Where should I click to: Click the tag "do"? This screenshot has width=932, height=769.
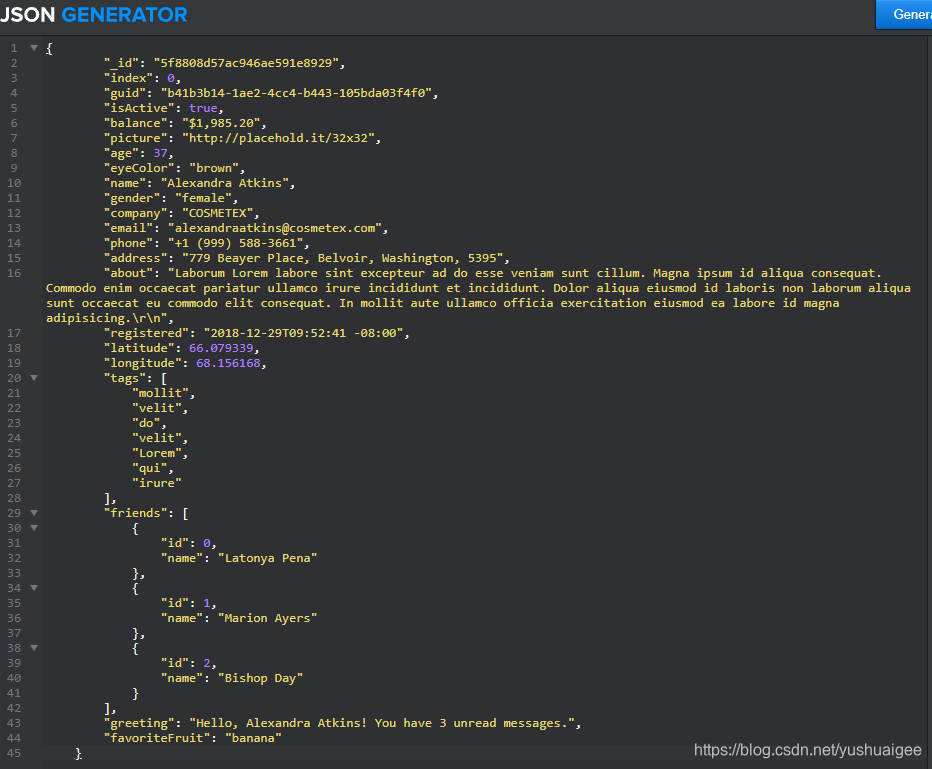coord(146,423)
